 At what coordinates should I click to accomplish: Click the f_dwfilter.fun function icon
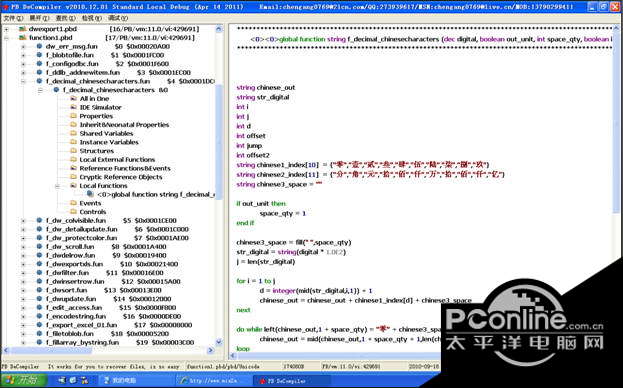point(39,273)
